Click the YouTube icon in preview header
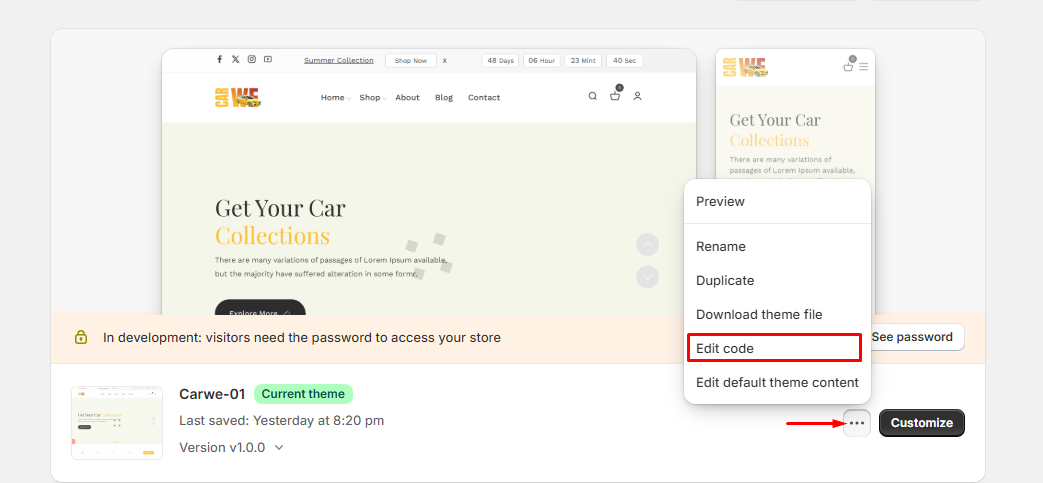The image size is (1043, 483). click(268, 60)
